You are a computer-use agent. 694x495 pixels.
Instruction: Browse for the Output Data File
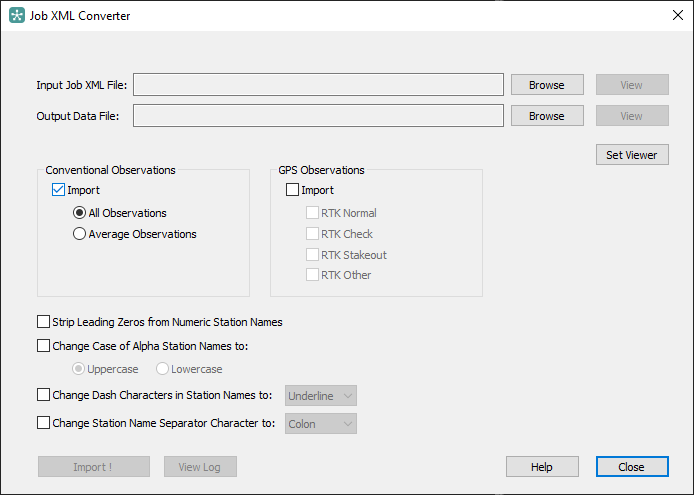pyautogui.click(x=547, y=116)
